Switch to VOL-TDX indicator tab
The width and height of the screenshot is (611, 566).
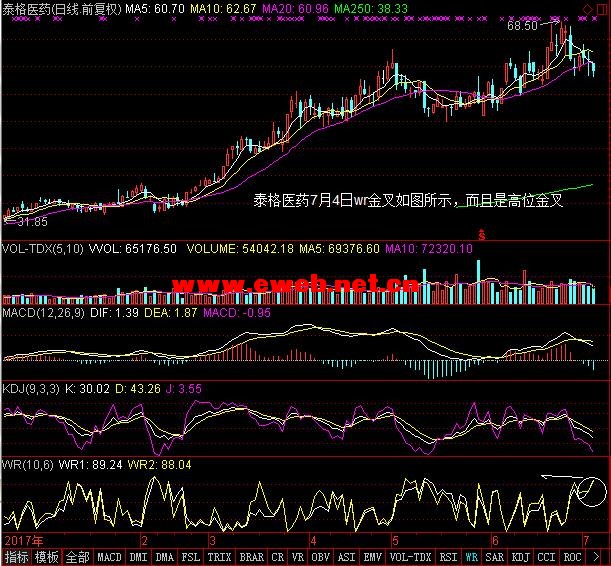tap(411, 557)
